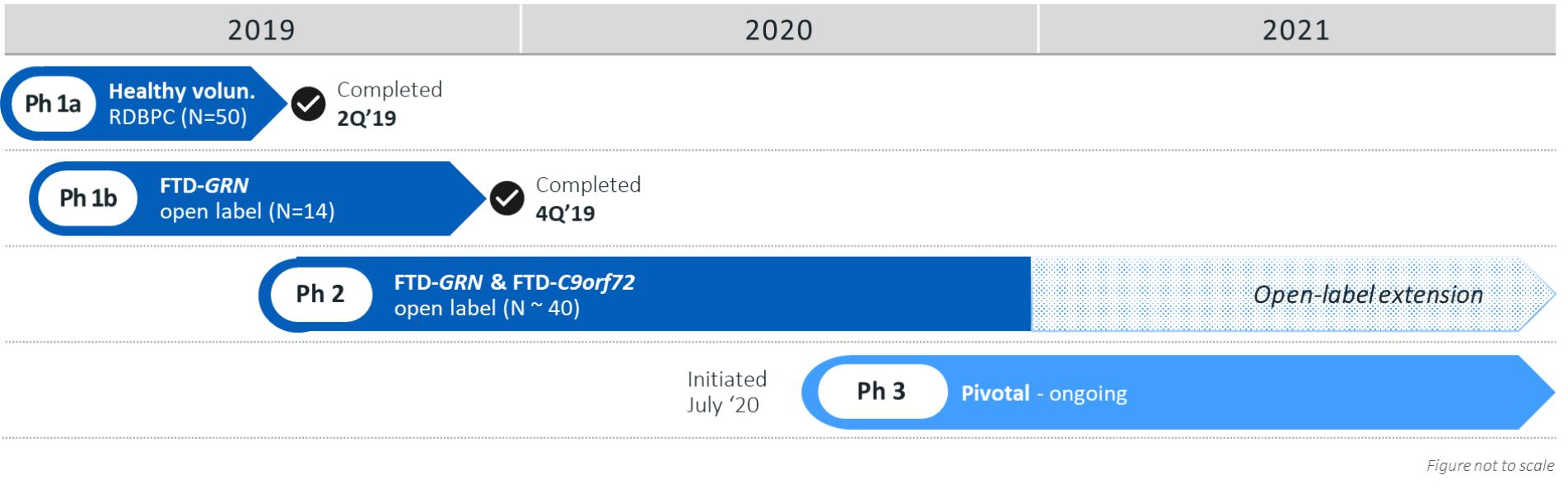Click the Ph 1a completed checkmark icon
Viewport: 1568px width, 489px height.
tap(309, 104)
